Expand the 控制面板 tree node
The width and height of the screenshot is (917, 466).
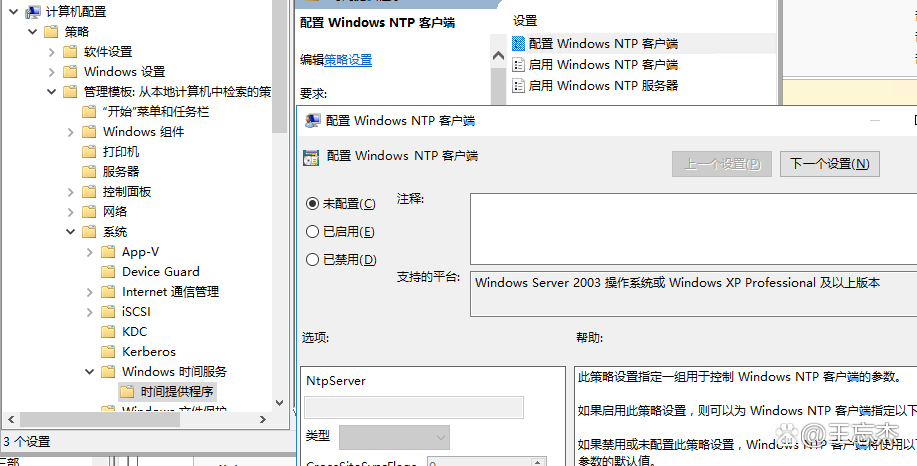point(71,192)
